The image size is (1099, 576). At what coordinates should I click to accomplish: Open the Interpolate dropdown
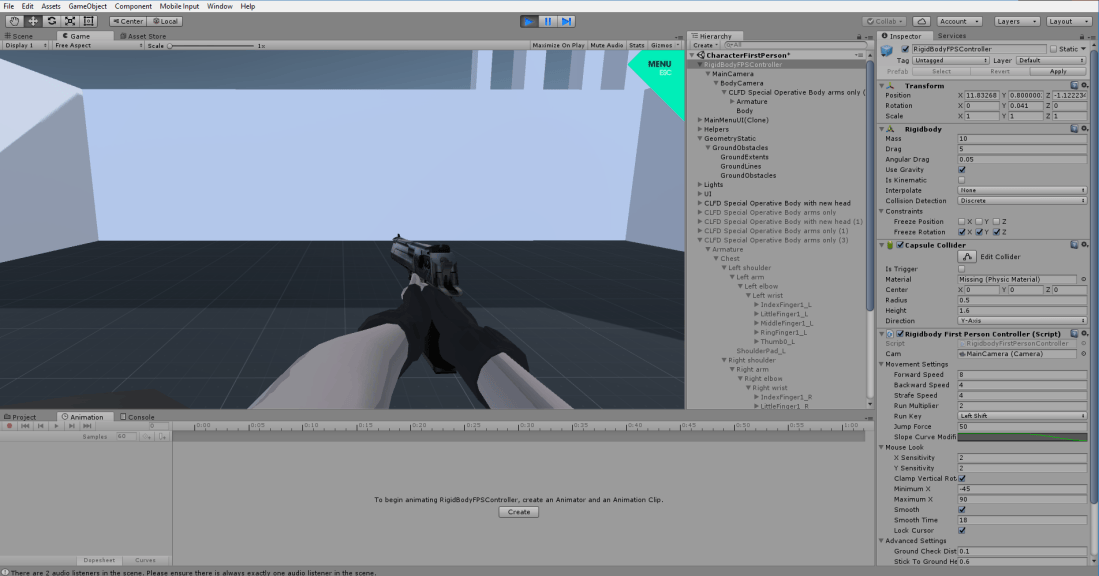click(1022, 191)
